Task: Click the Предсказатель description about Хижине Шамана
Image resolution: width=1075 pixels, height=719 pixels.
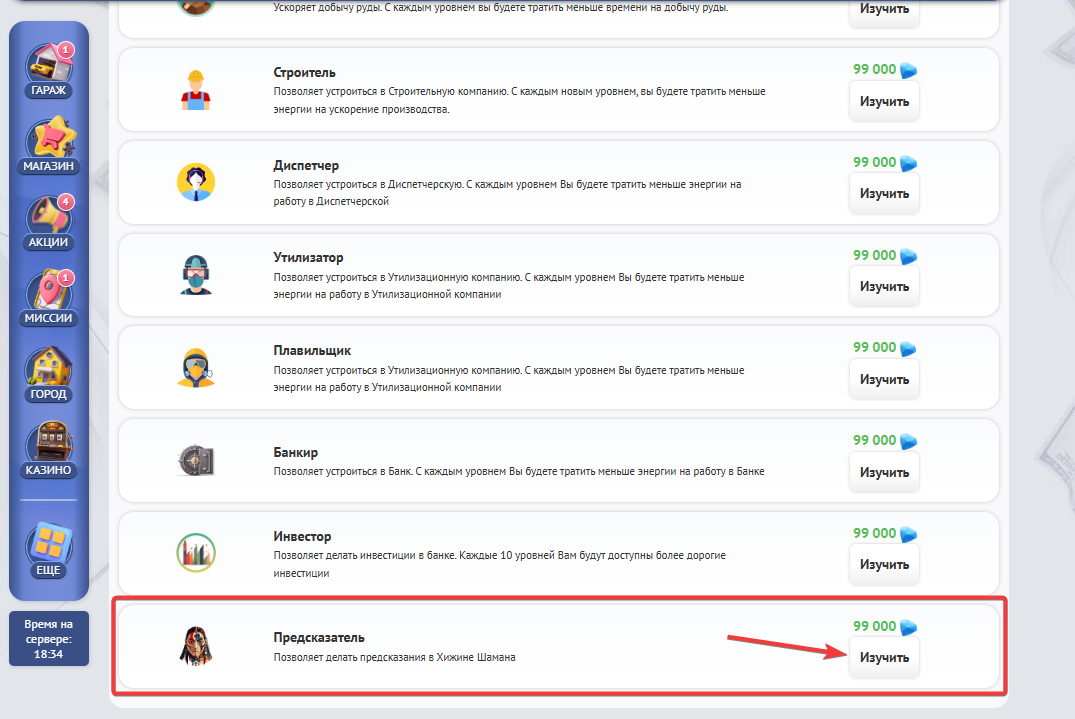Action: (394, 657)
